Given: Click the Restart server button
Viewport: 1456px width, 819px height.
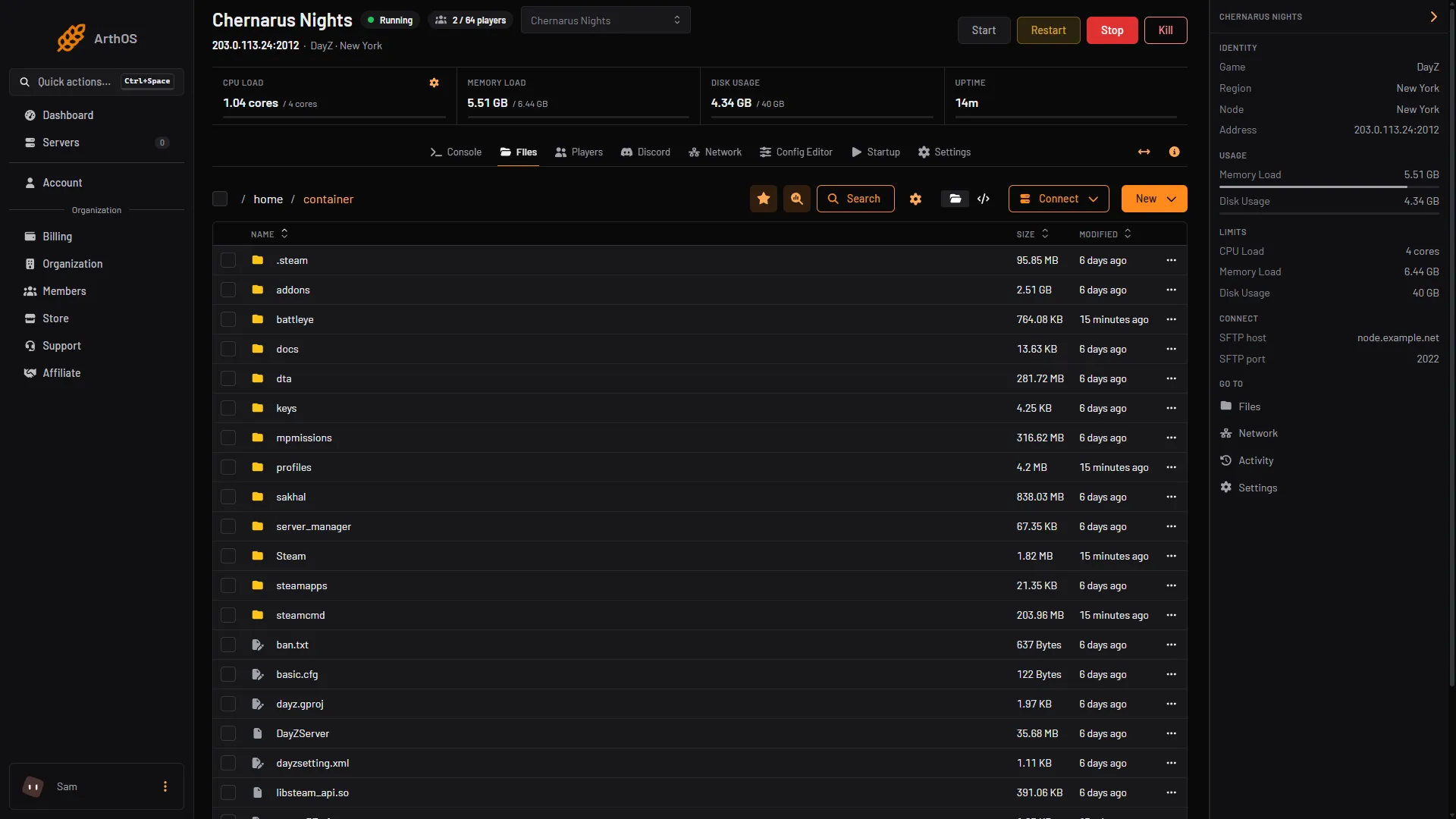Looking at the screenshot, I should tap(1048, 30).
